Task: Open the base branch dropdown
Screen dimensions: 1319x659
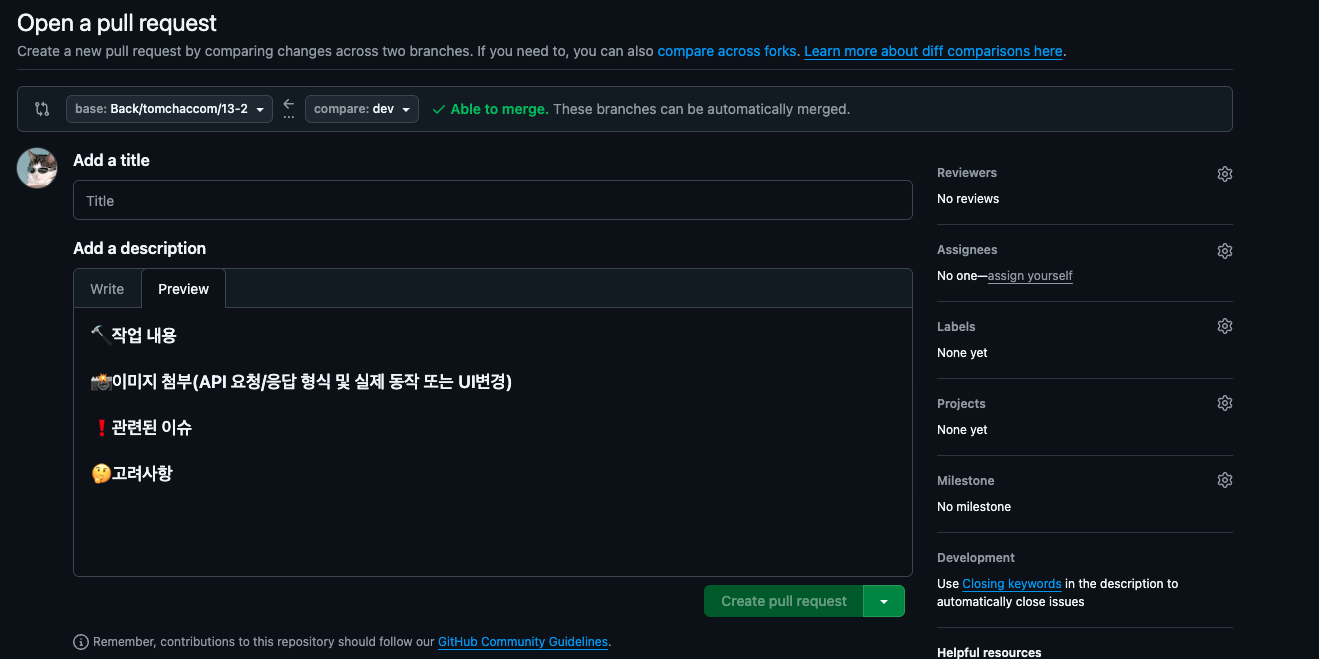Action: 169,109
